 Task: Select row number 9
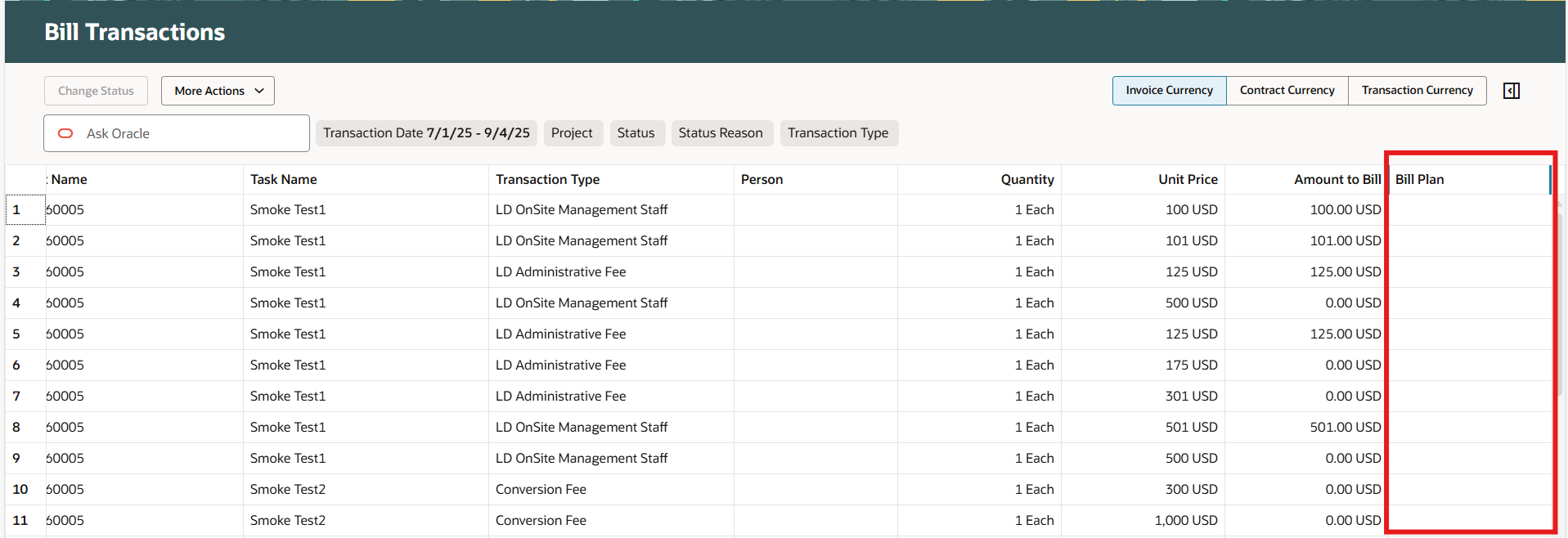pyautogui.click(x=25, y=459)
